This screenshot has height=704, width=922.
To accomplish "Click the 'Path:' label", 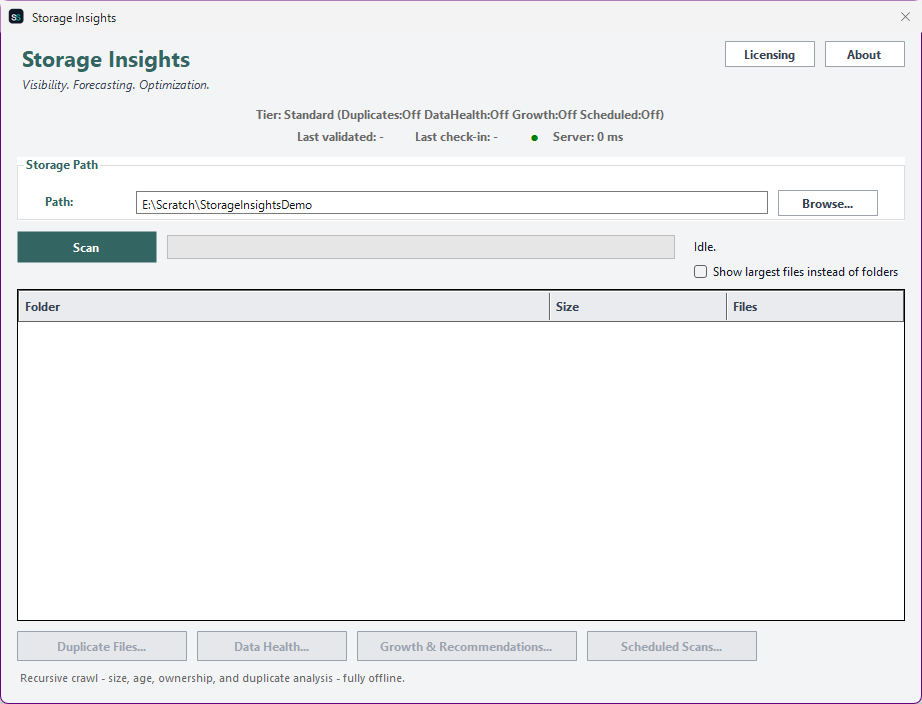I will click(59, 202).
